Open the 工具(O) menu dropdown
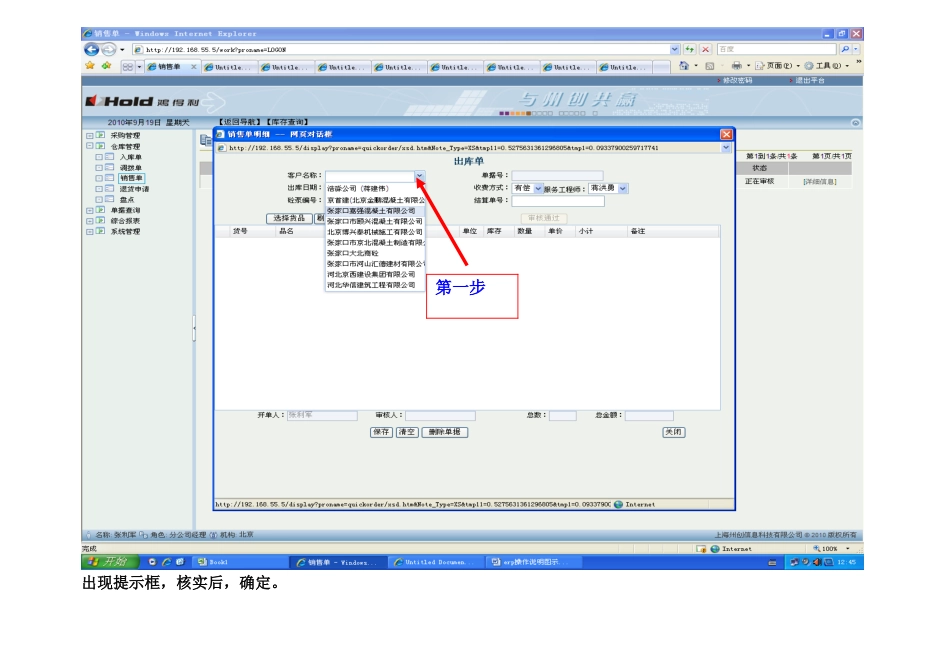Screen dimensions: 950x672 [x=847, y=65]
